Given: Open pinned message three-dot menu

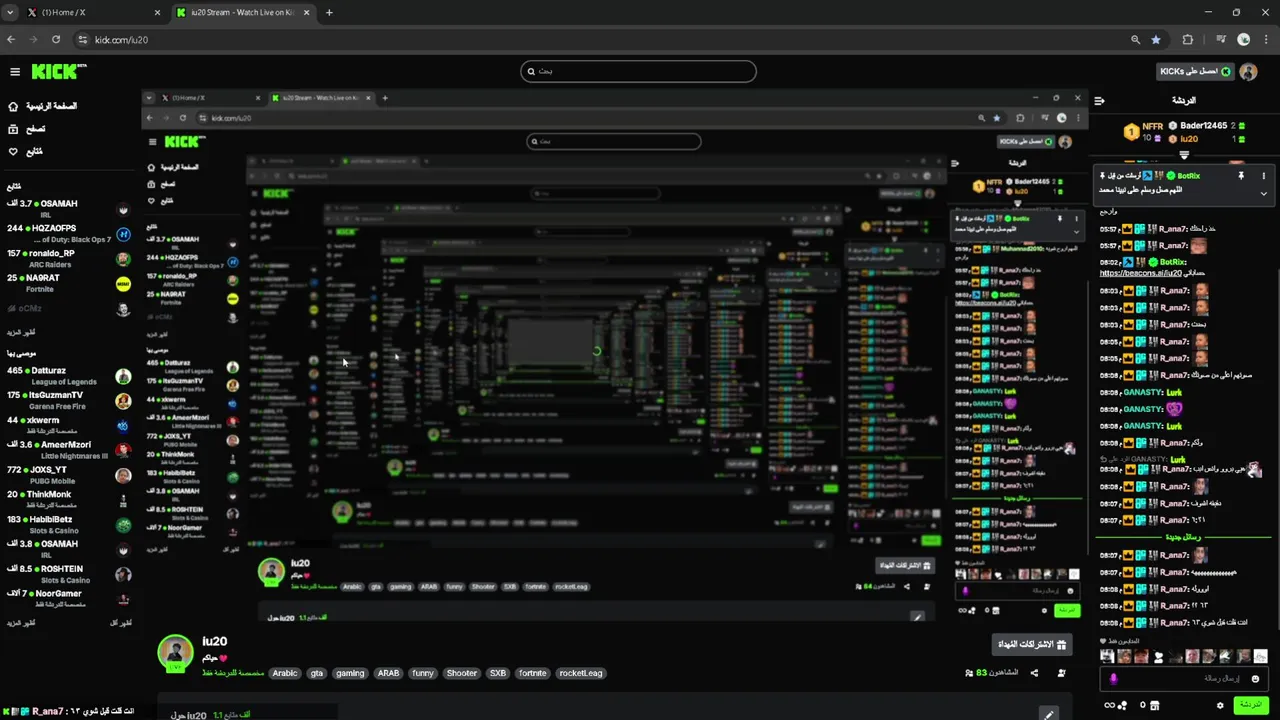Looking at the screenshot, I should (x=1263, y=176).
